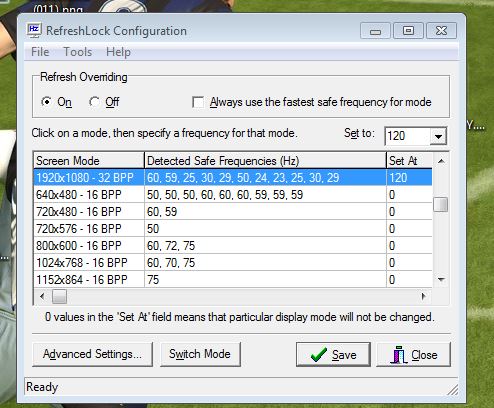Open the File menu
The height and width of the screenshot is (408, 494).
pos(40,52)
